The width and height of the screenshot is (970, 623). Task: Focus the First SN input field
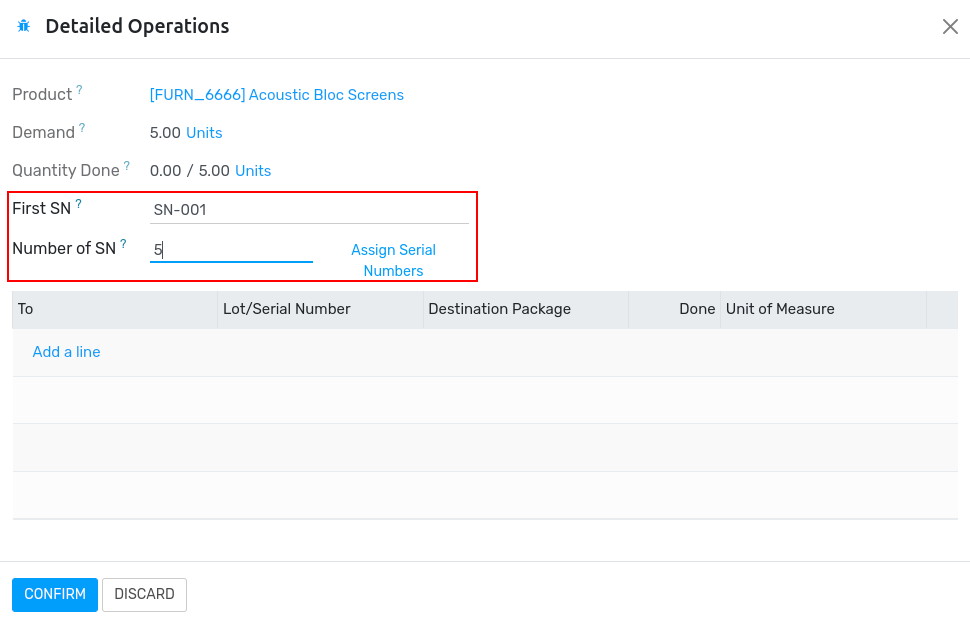[309, 210]
